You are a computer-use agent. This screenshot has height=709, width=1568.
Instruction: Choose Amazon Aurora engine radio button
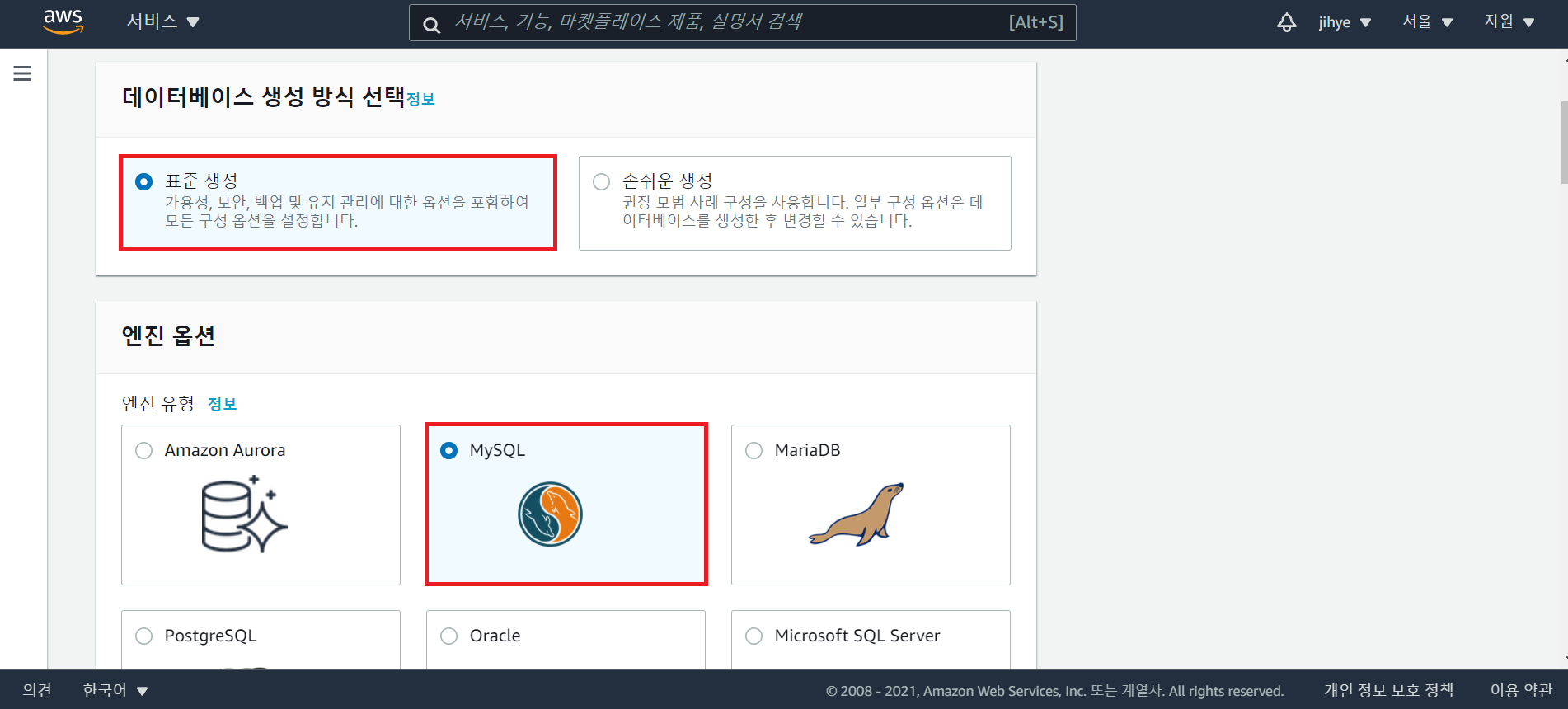point(144,450)
